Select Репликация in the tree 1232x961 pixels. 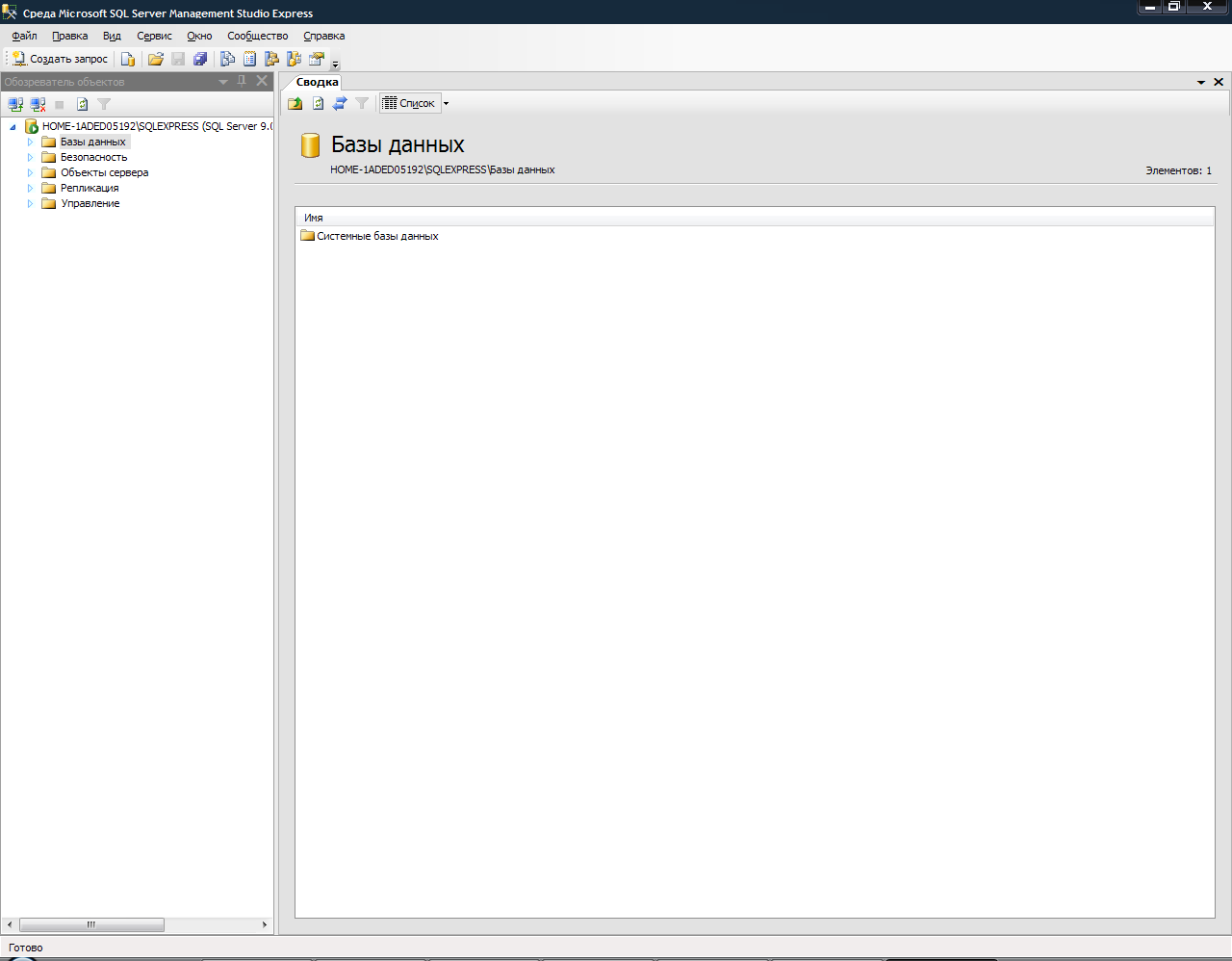point(90,188)
